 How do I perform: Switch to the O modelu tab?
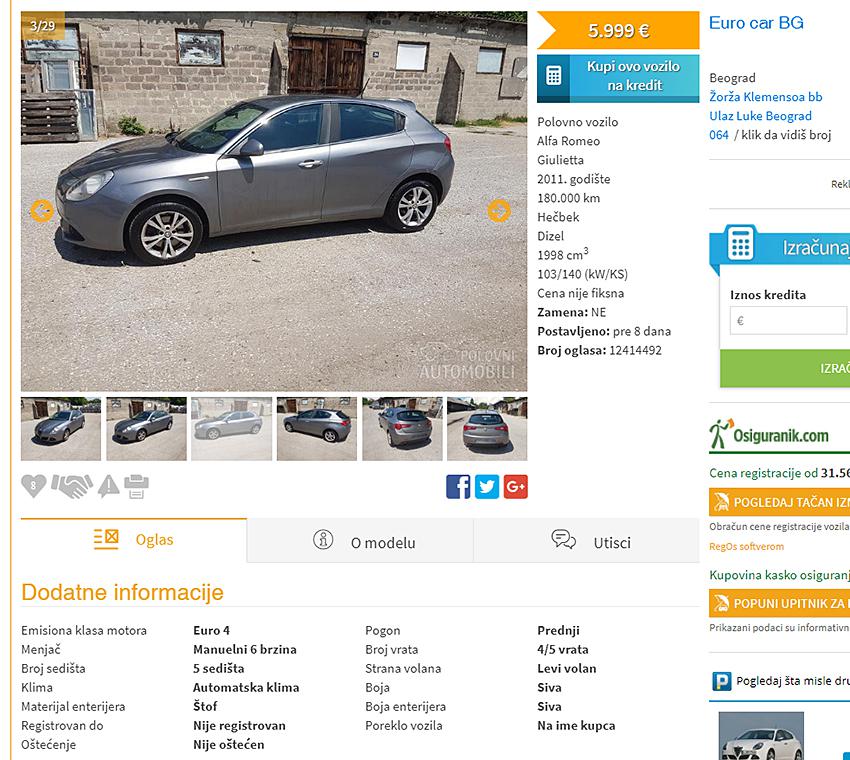[x=360, y=541]
